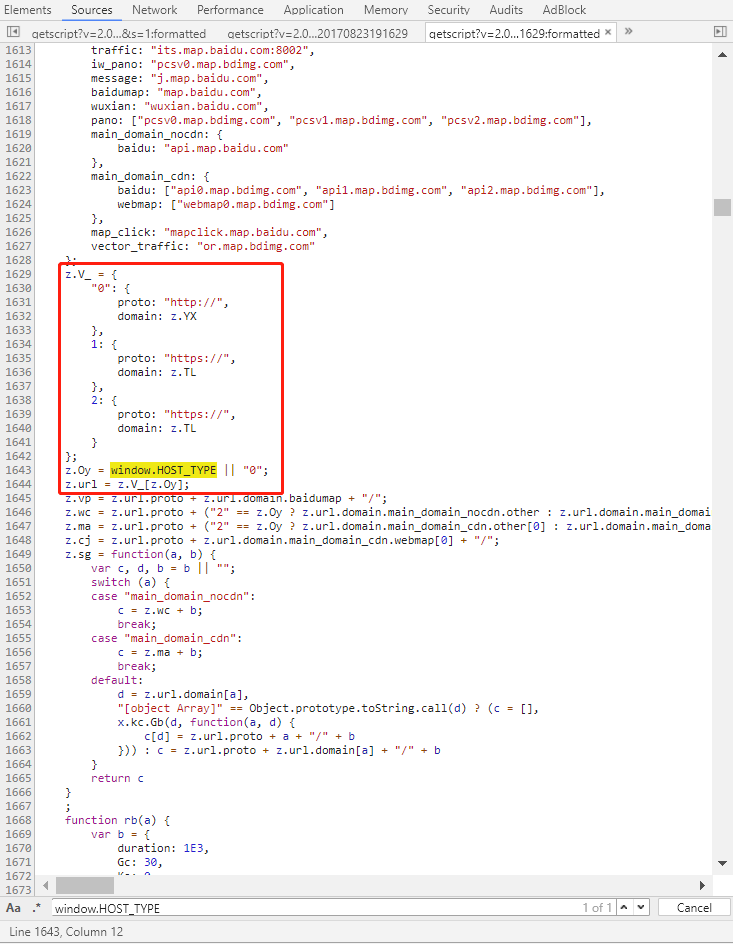Click horizontal scrollbar left arrow

(46, 885)
